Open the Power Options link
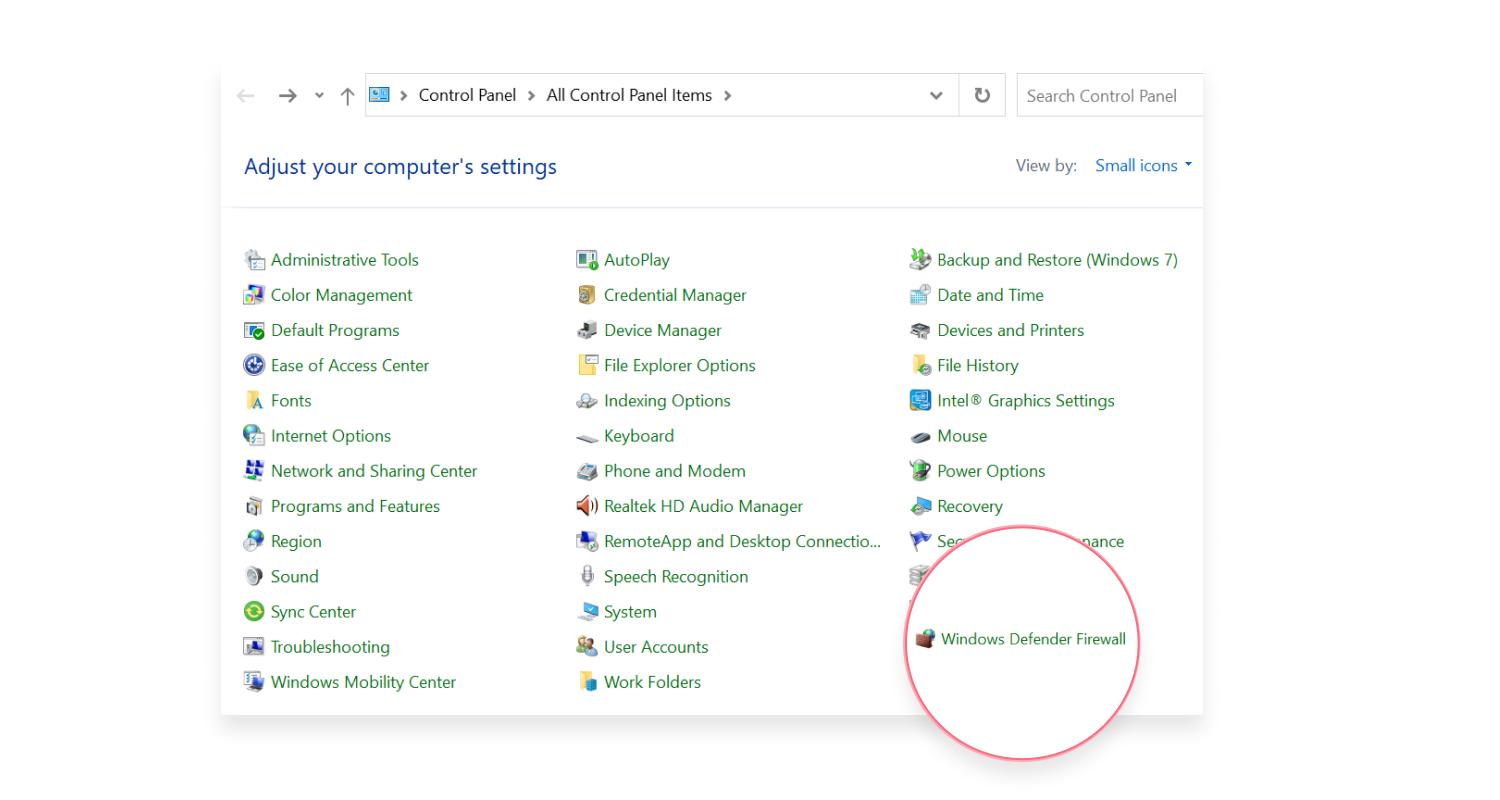 pyautogui.click(x=991, y=471)
